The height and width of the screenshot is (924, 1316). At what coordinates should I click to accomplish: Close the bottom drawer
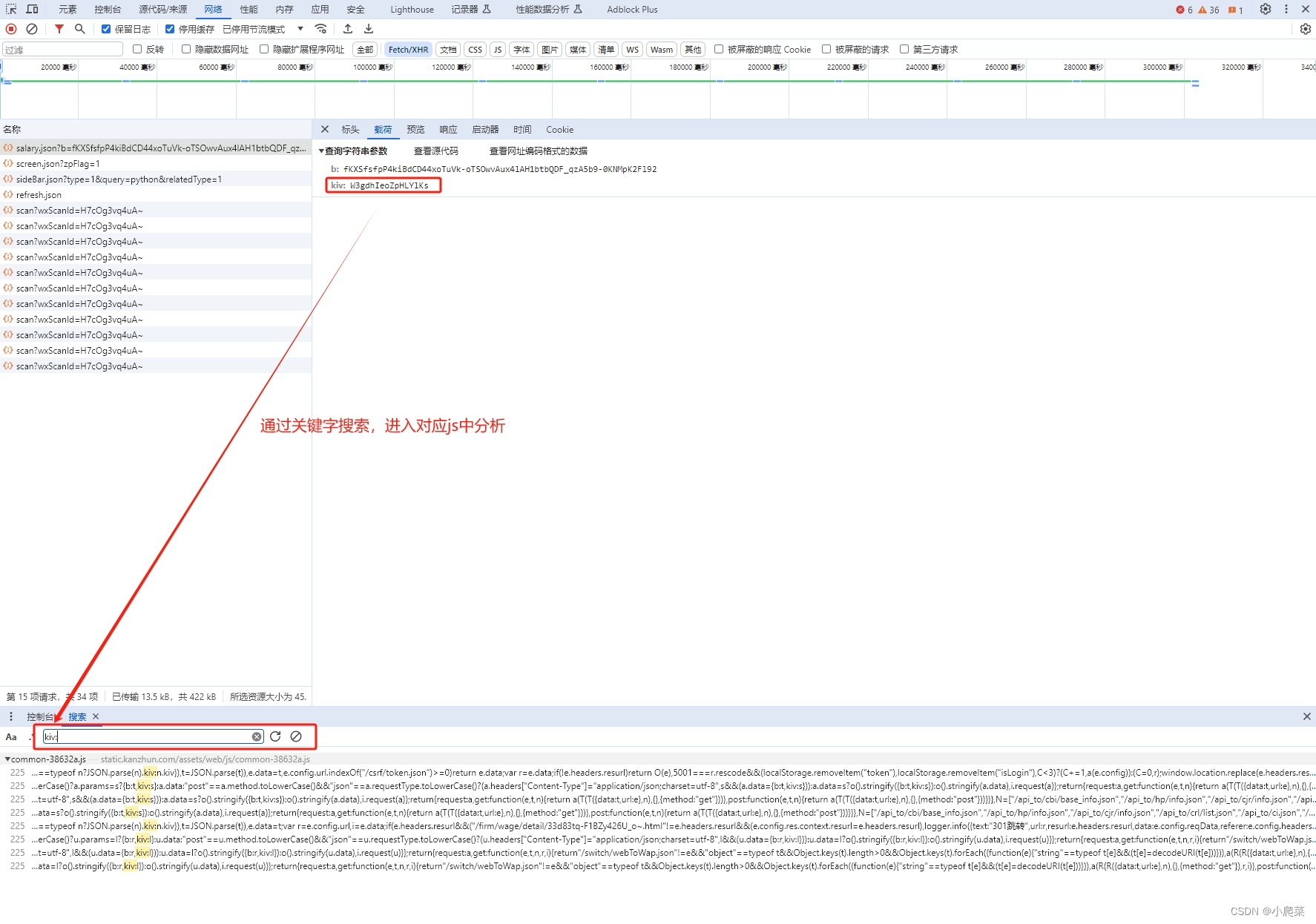pos(1307,716)
